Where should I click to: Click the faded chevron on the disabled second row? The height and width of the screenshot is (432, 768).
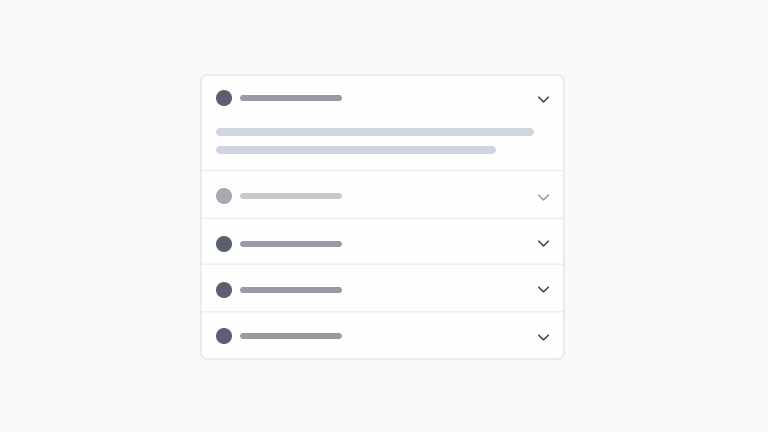543,197
